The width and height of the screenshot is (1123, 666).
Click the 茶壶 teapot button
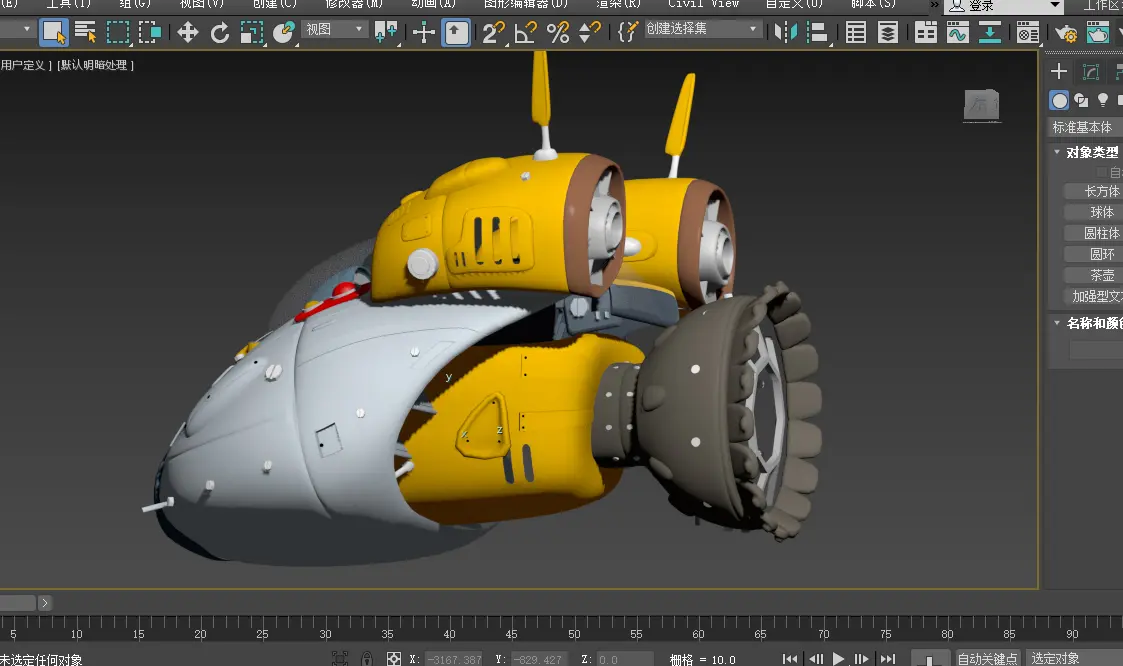click(x=1101, y=275)
